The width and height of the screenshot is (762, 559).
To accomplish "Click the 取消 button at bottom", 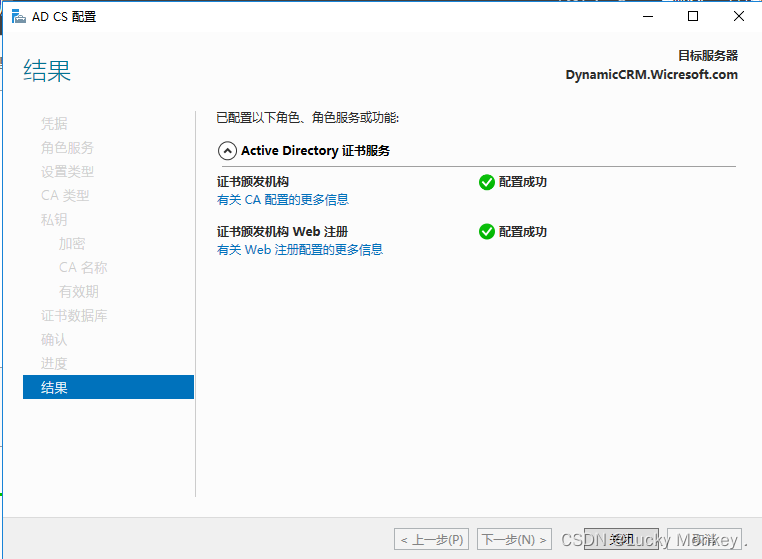I will (704, 539).
